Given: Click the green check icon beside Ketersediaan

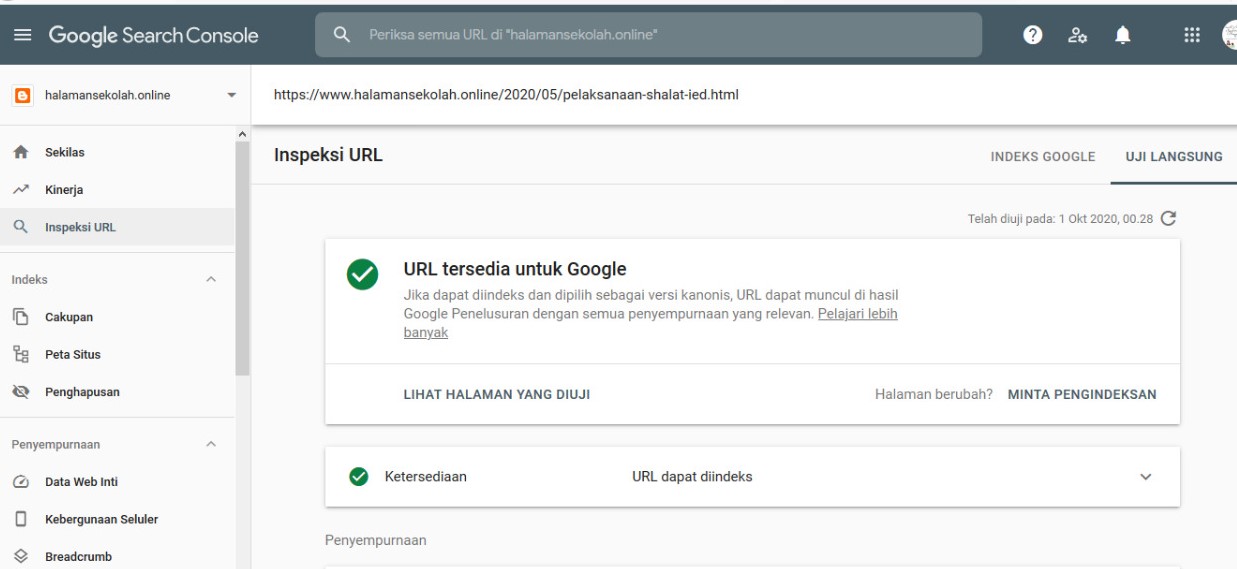Looking at the screenshot, I should (357, 476).
